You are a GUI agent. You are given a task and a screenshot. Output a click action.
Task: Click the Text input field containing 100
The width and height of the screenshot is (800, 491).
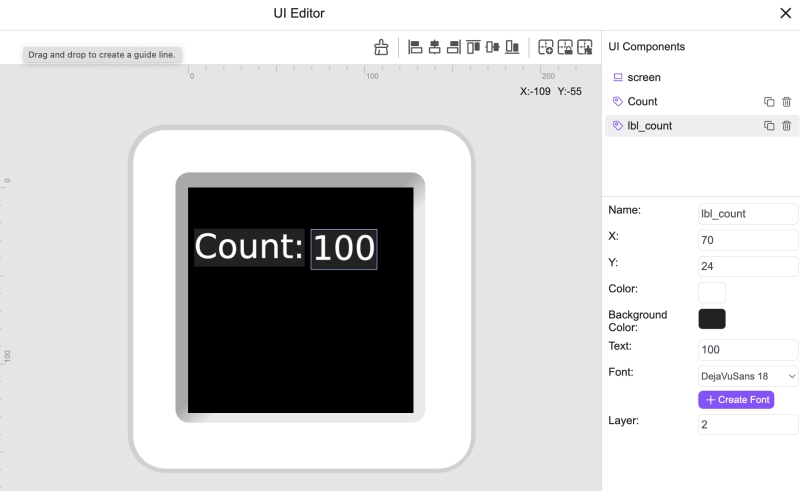point(747,350)
